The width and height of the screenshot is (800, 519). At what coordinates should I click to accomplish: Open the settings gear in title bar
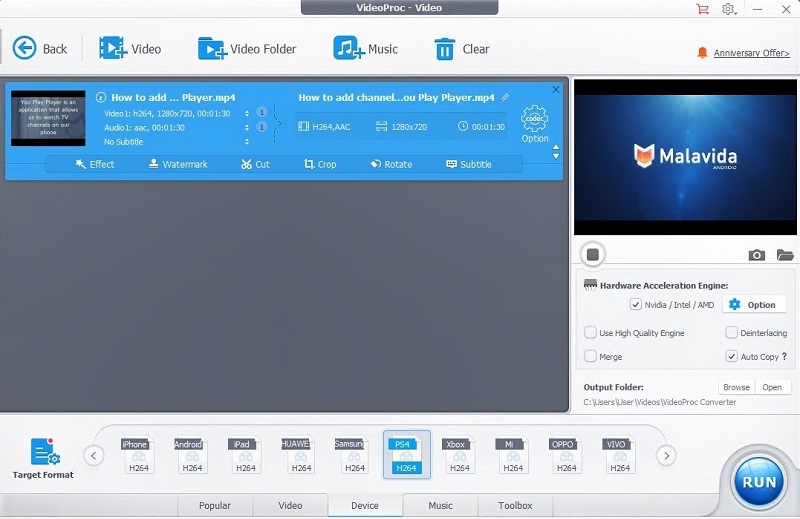[729, 9]
